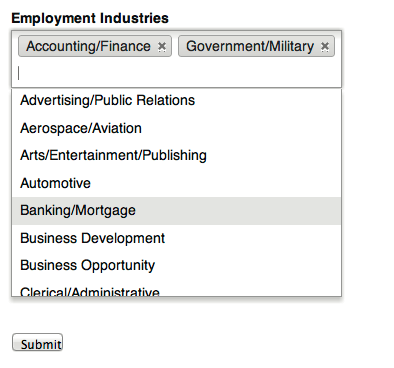Focus the industry search text field

pyautogui.click(x=177, y=73)
